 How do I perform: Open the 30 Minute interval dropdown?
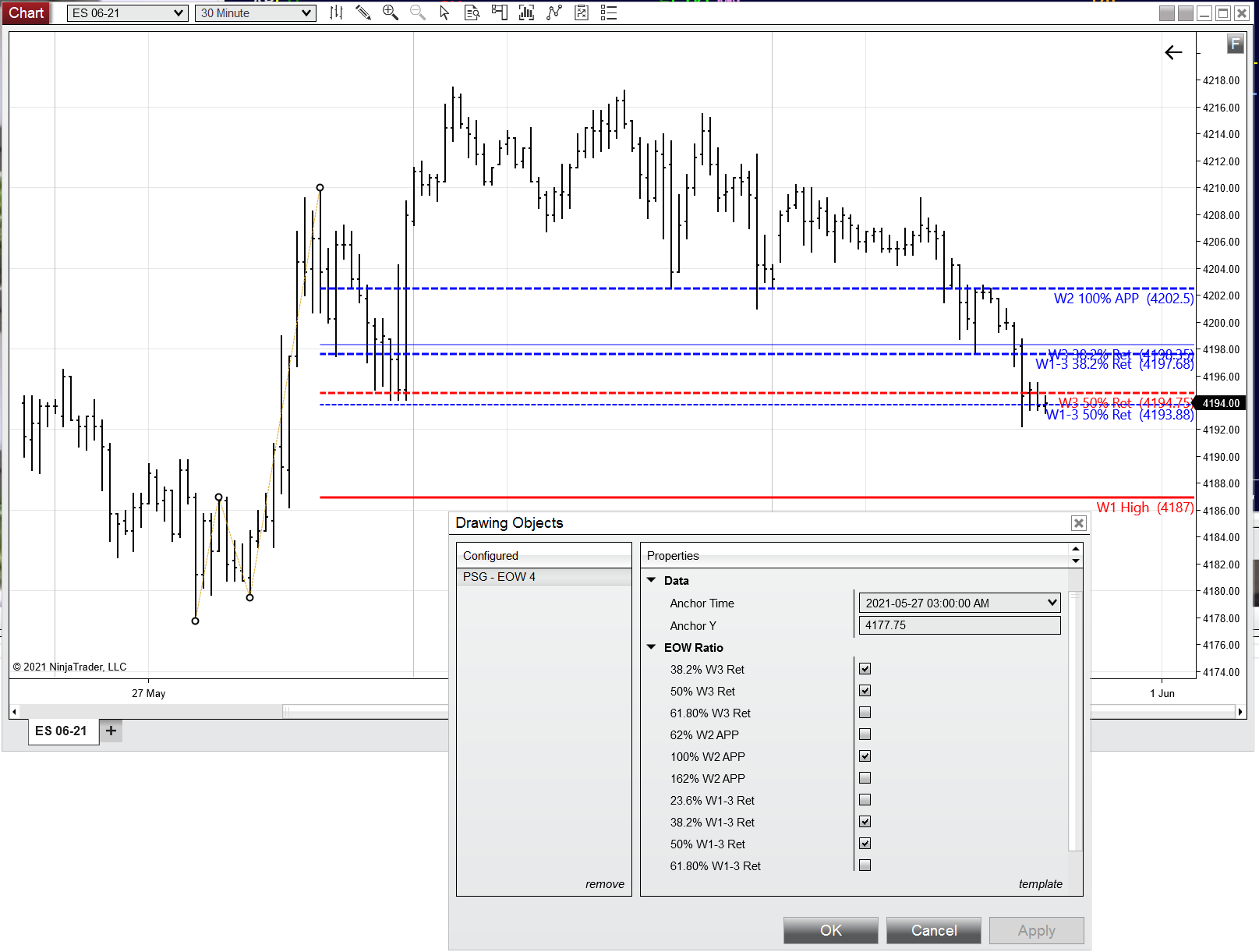pyautogui.click(x=306, y=12)
